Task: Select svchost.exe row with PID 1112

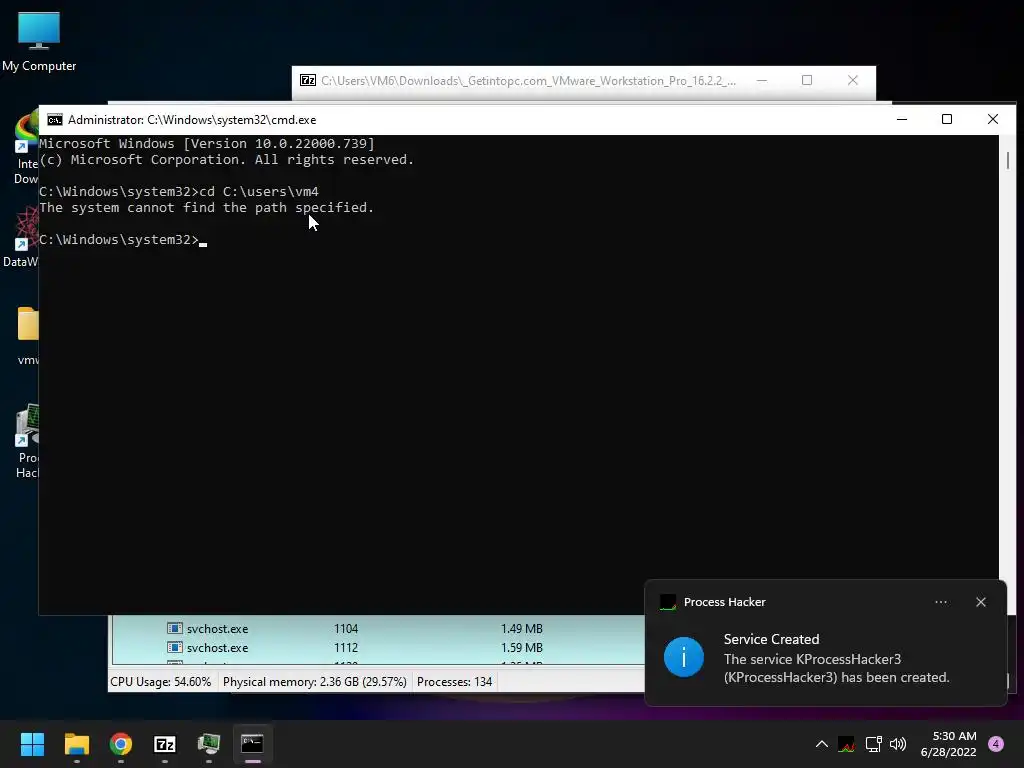Action: point(377,648)
